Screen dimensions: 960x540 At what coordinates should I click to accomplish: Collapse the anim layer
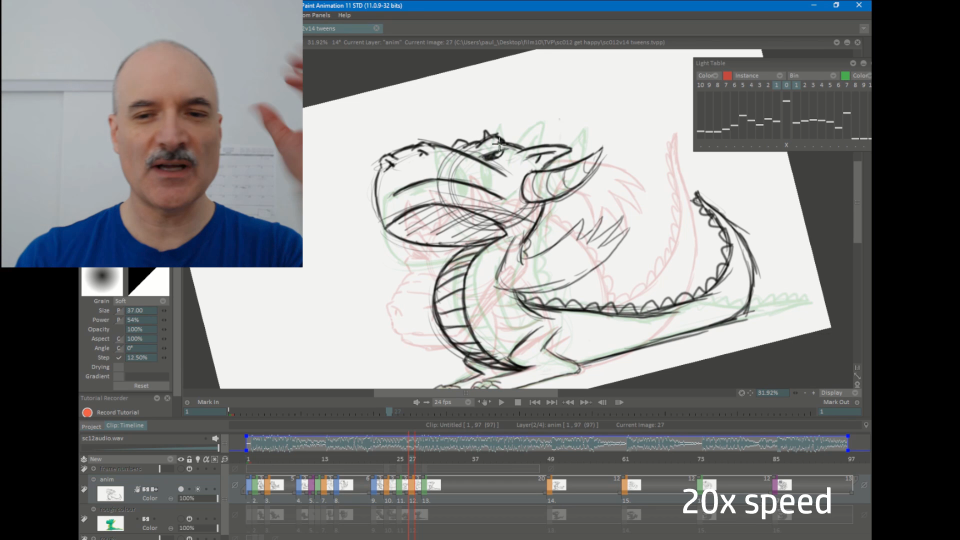pos(94,479)
